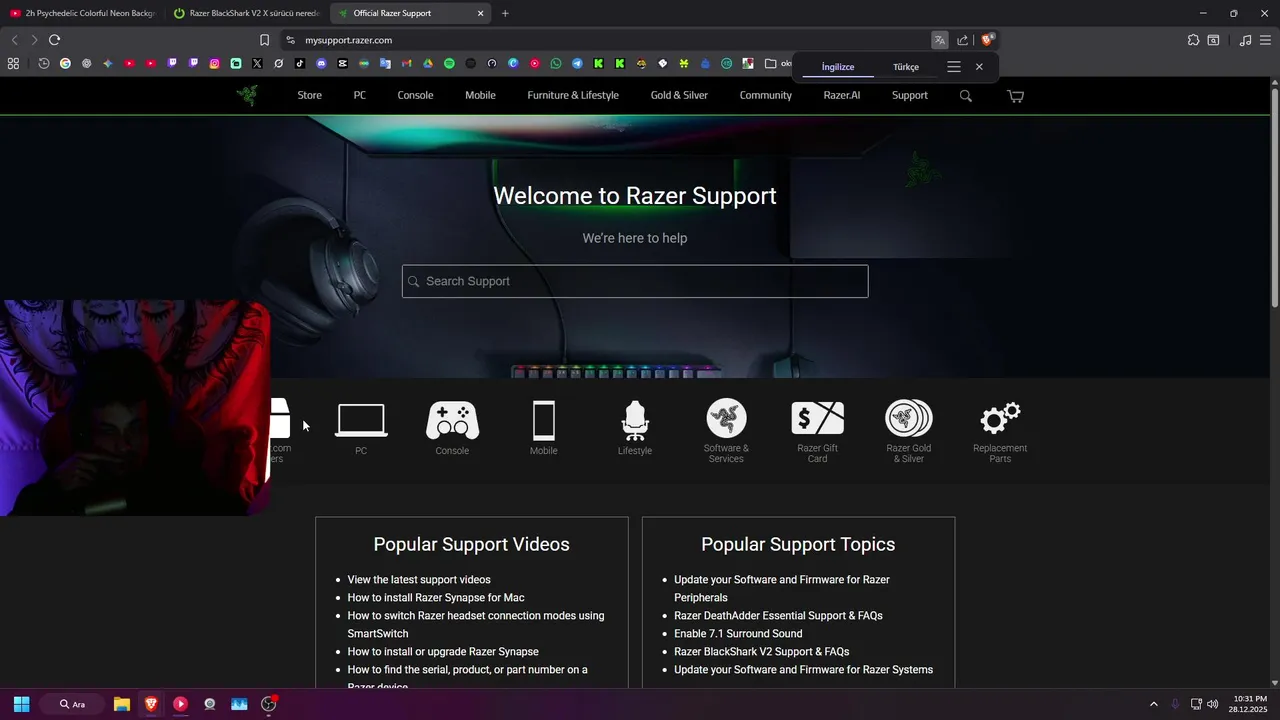
Task: Click the translate icon in the address bar
Action: click(939, 40)
